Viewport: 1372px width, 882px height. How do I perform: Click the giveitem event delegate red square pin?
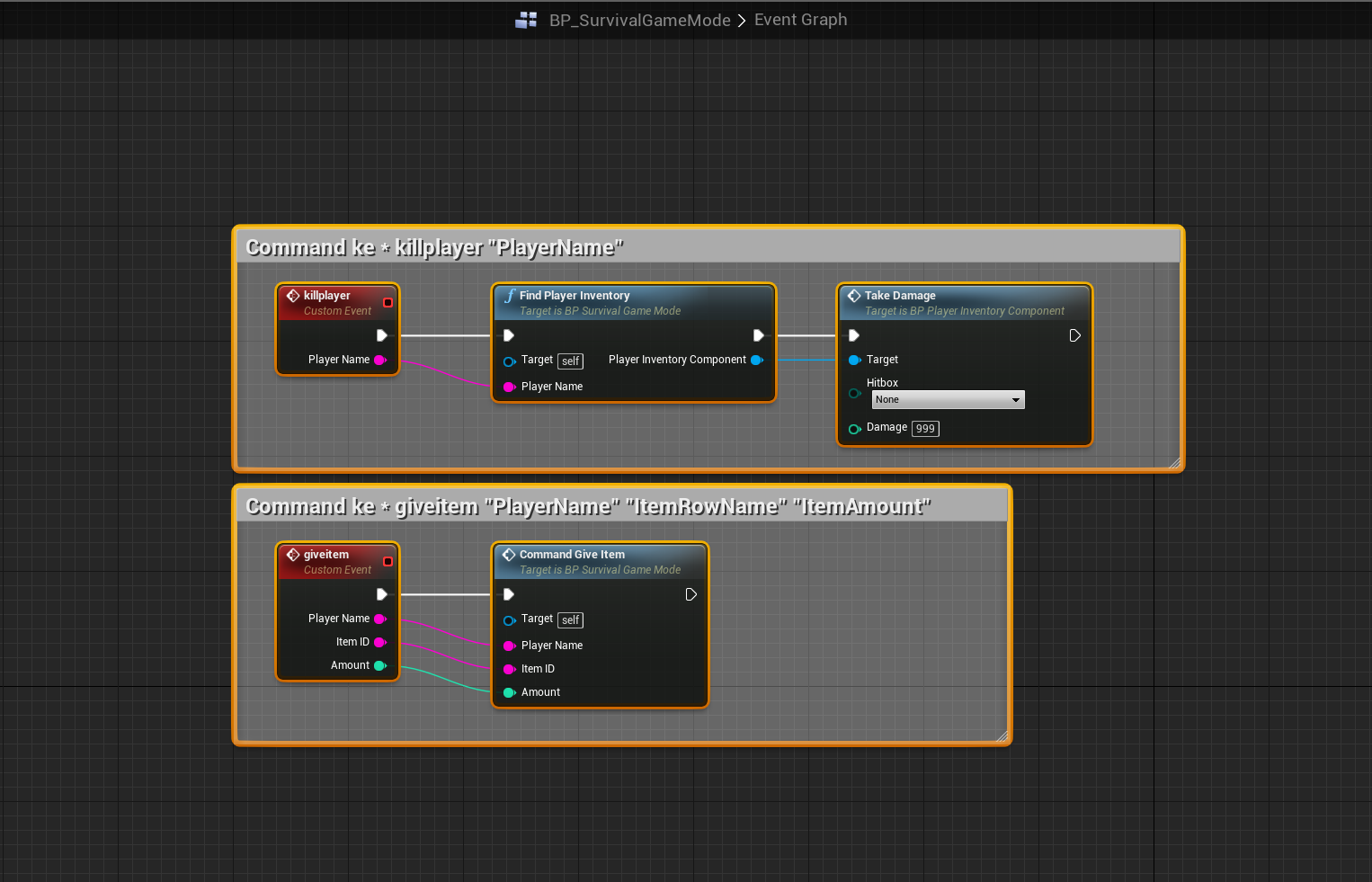tap(388, 562)
